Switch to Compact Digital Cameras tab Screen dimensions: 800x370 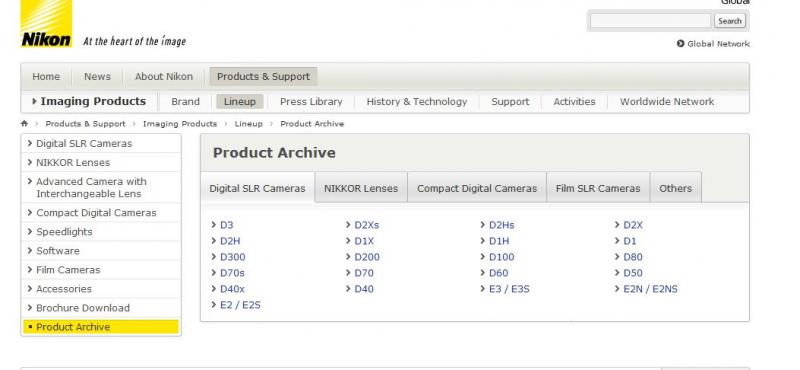pos(477,188)
